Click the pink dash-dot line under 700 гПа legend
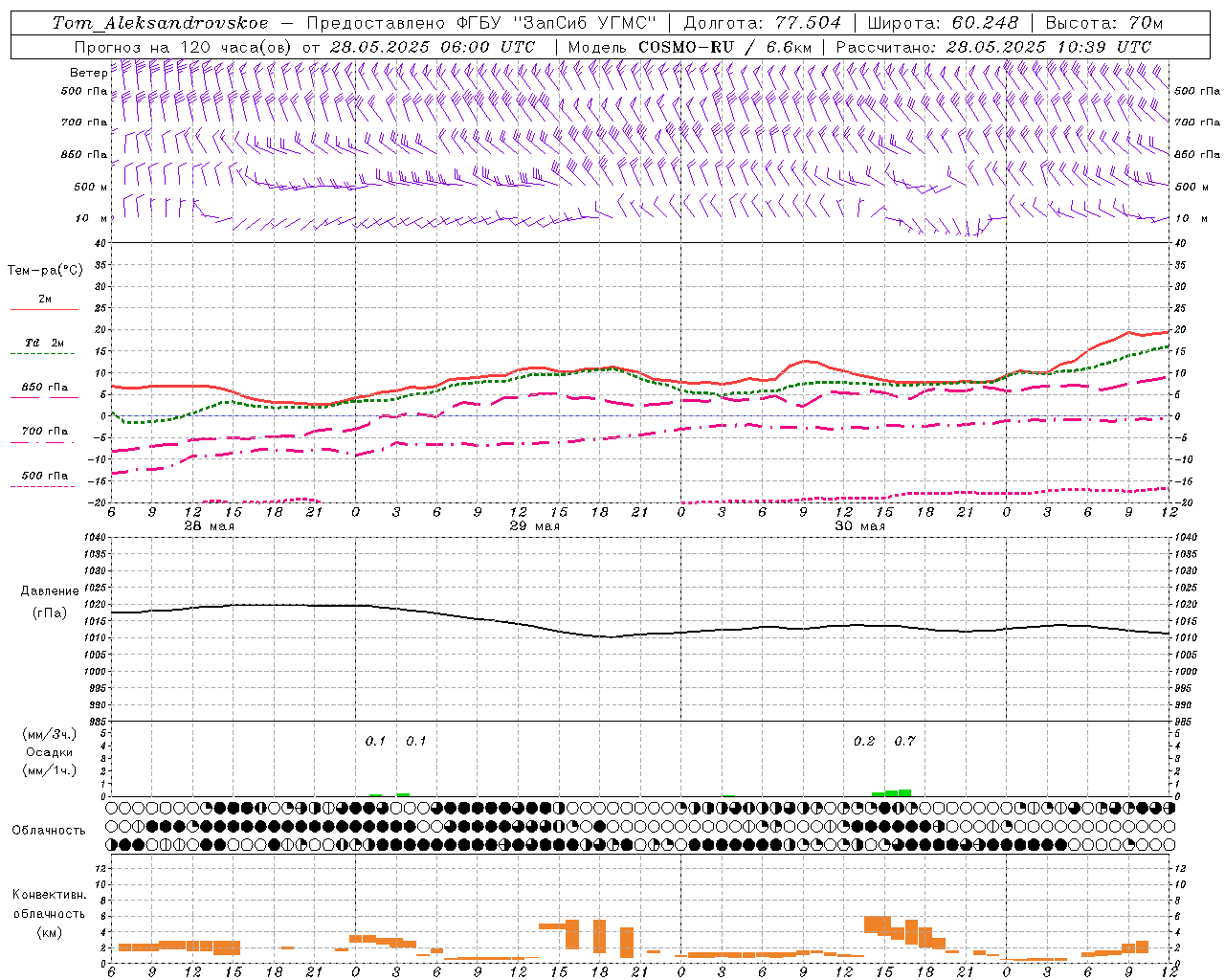The width and height of the screenshot is (1225, 980). [43, 442]
